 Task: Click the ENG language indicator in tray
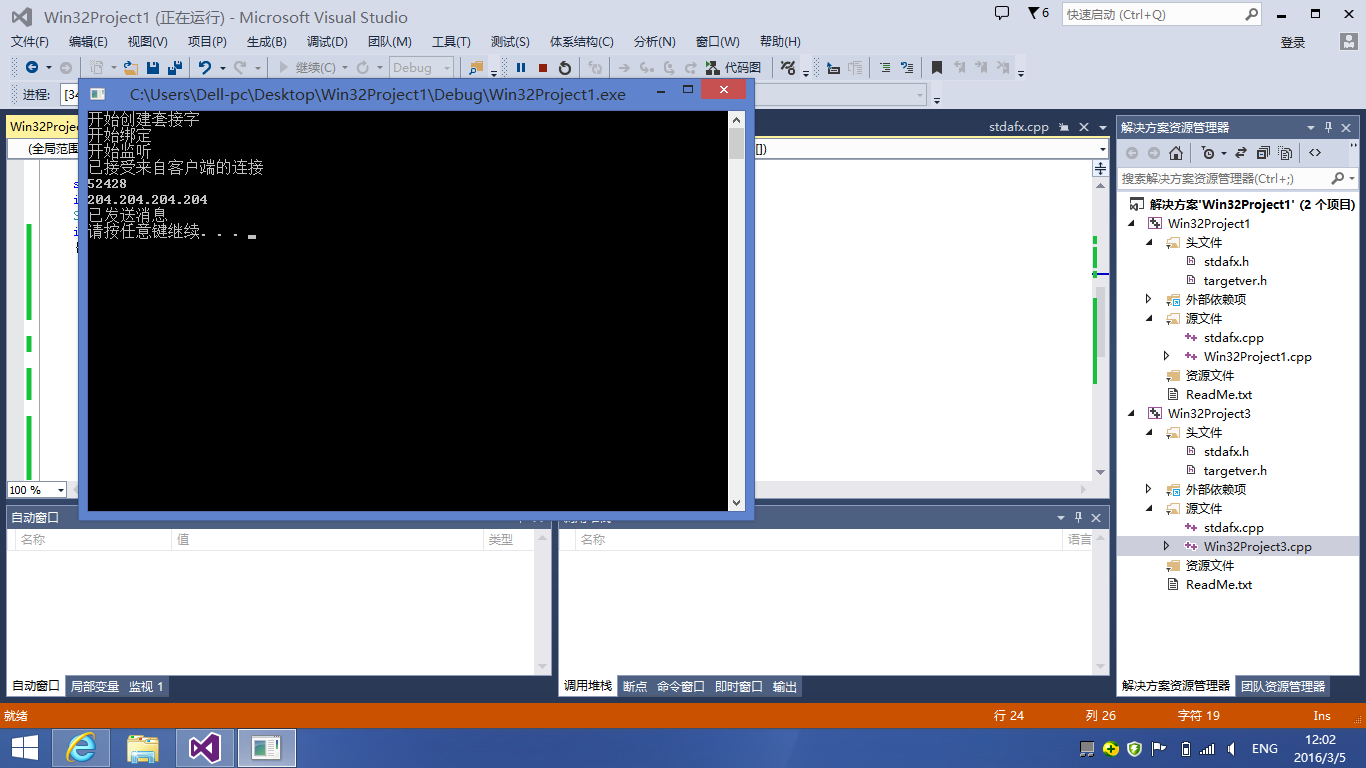click(1265, 748)
